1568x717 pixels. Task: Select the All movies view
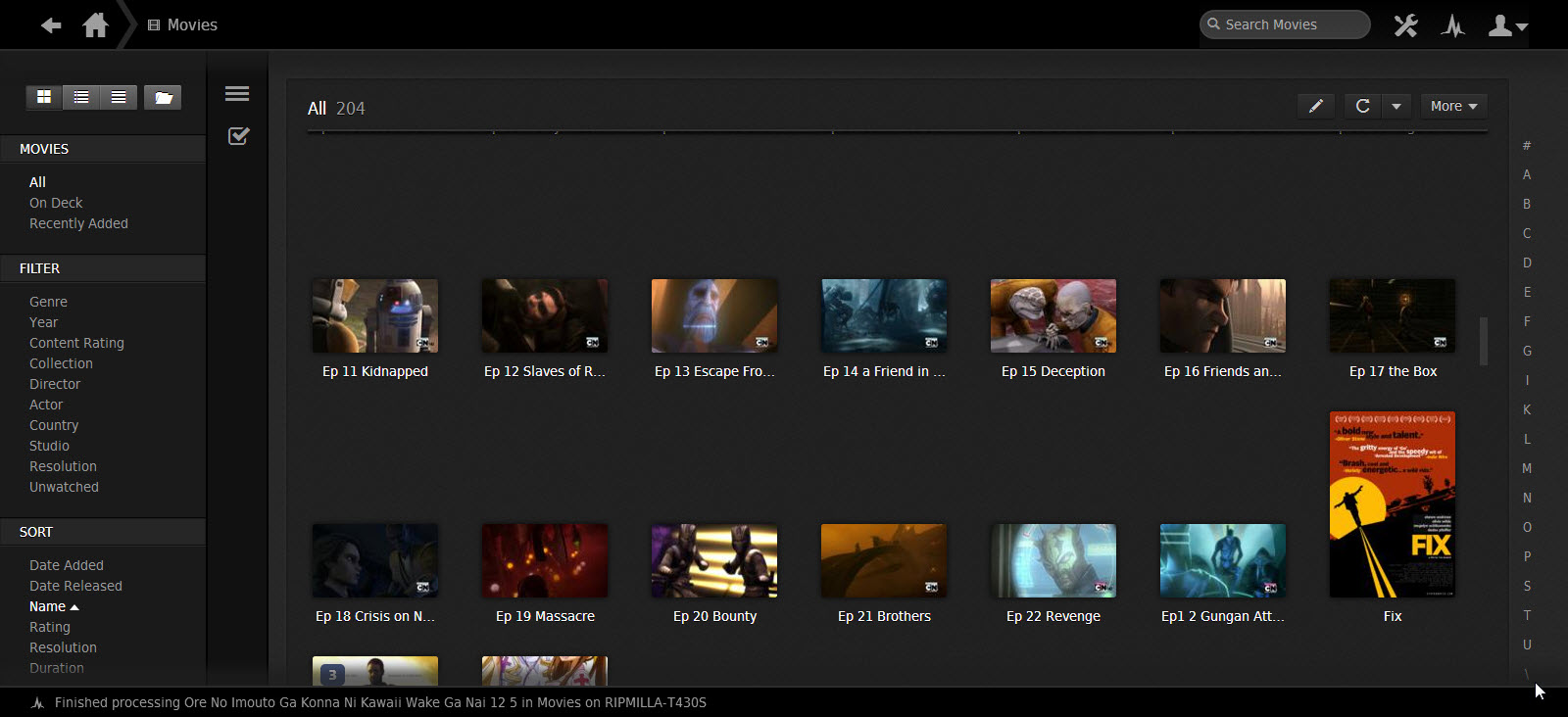pos(37,182)
